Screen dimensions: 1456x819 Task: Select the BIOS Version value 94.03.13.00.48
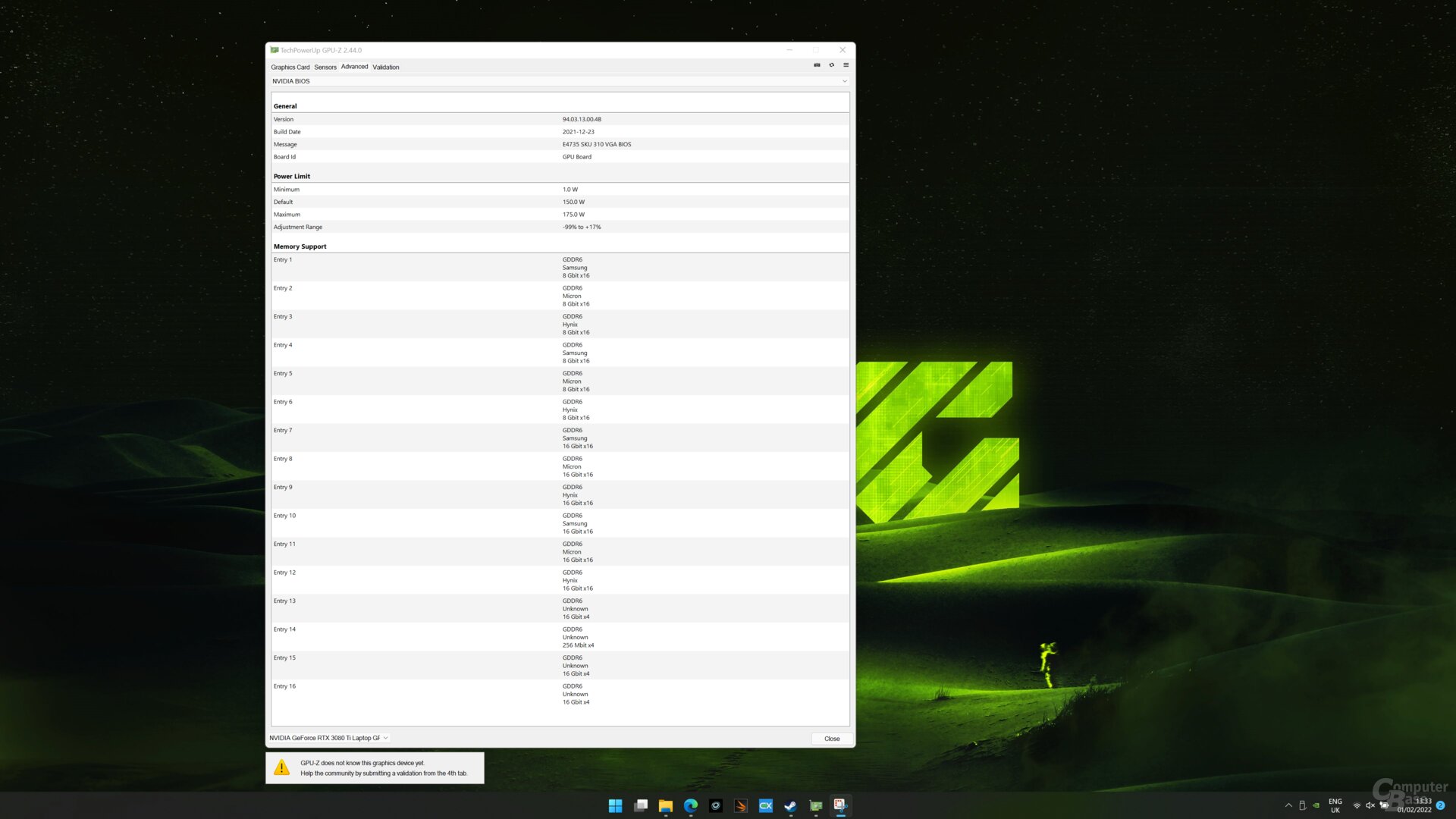582,119
